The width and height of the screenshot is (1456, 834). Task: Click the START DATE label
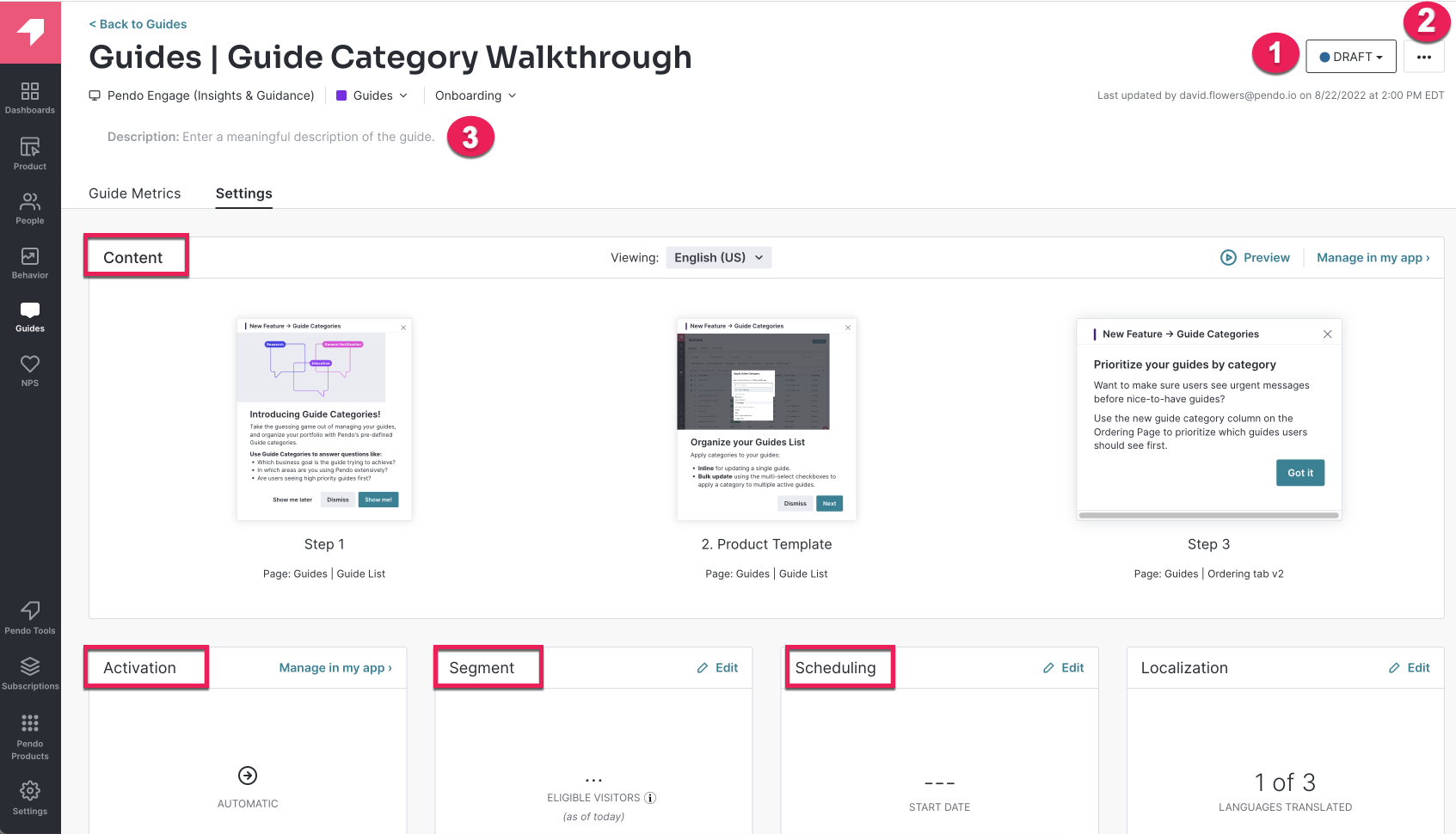939,807
